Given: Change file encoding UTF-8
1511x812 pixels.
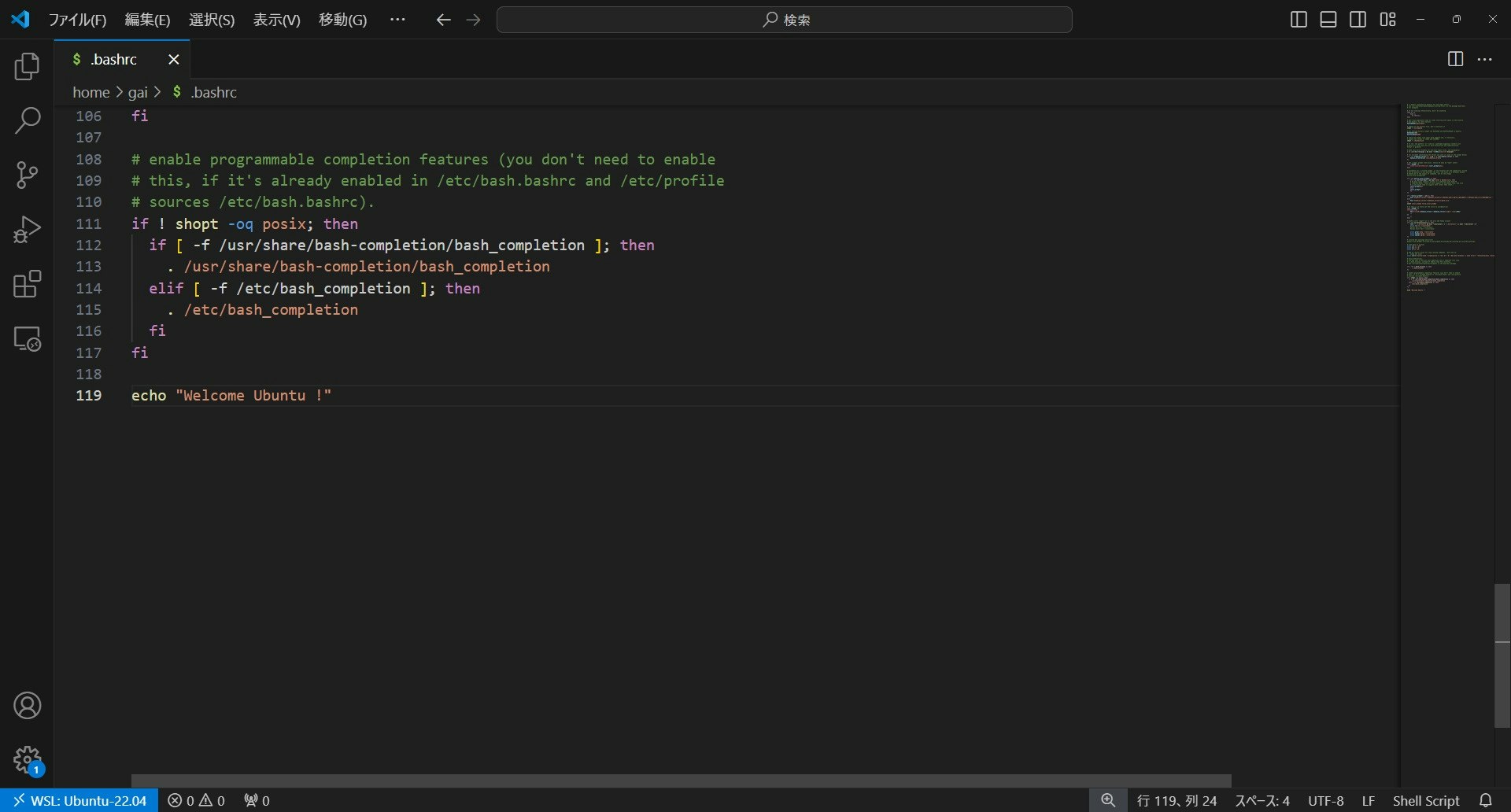Looking at the screenshot, I should click(1326, 800).
